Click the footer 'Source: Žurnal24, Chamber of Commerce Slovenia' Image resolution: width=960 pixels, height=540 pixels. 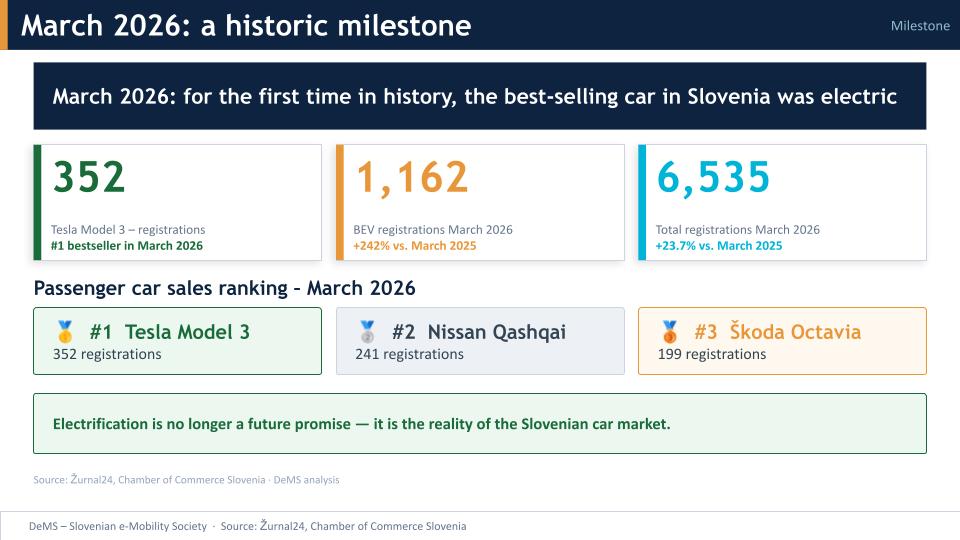(343, 526)
